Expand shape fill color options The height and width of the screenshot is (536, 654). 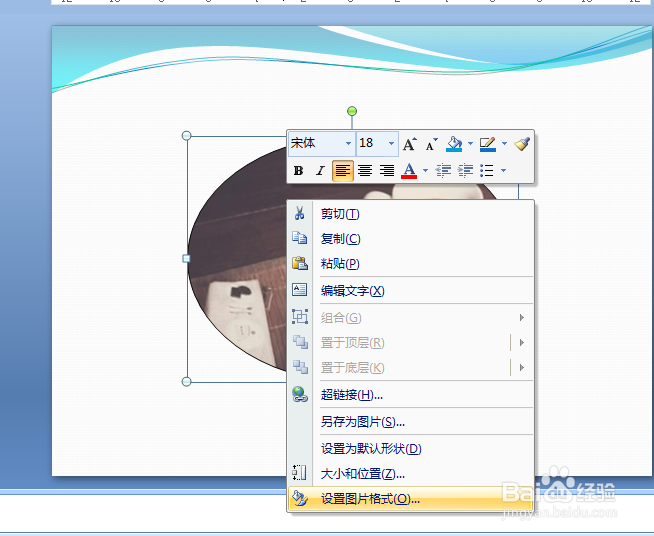coord(470,143)
